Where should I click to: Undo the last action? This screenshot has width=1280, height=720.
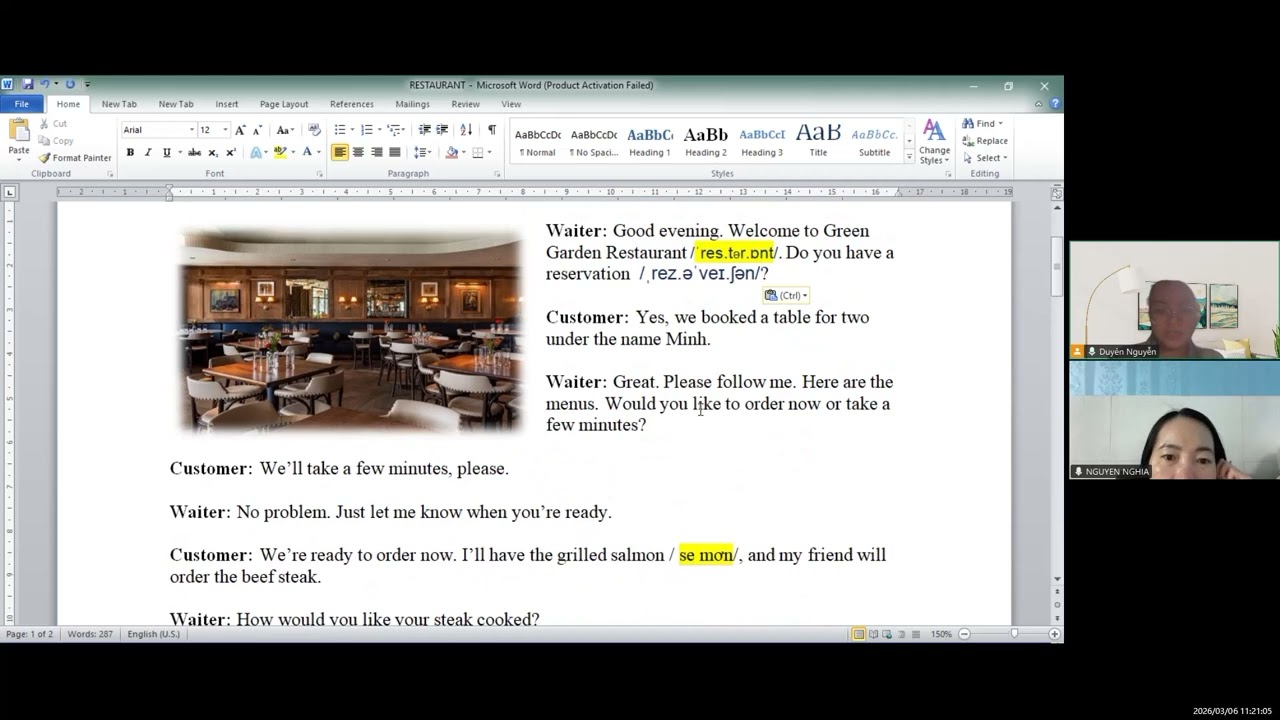tap(44, 85)
